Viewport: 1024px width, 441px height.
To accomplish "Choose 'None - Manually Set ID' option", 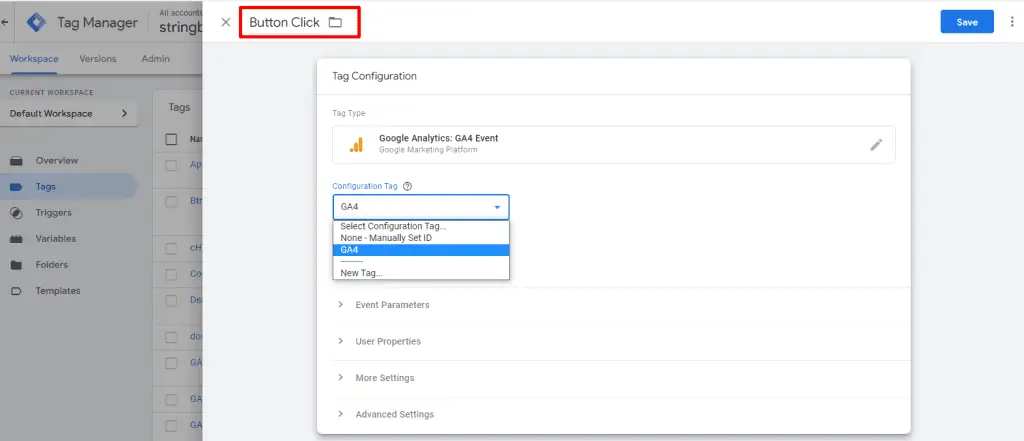I will [x=421, y=238].
